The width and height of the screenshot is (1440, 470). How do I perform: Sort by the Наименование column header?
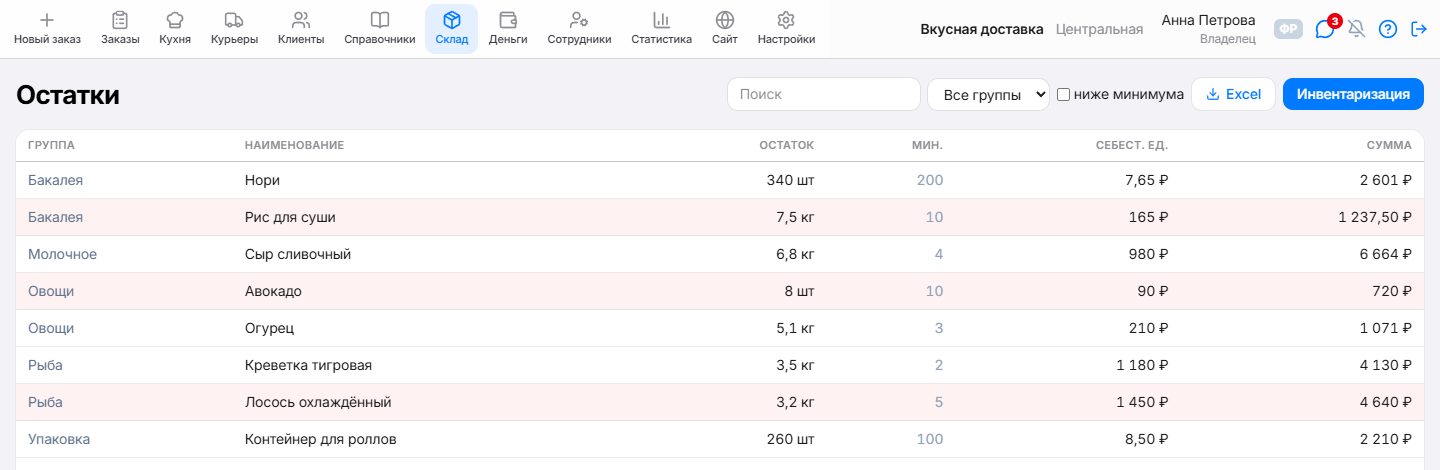[x=294, y=145]
